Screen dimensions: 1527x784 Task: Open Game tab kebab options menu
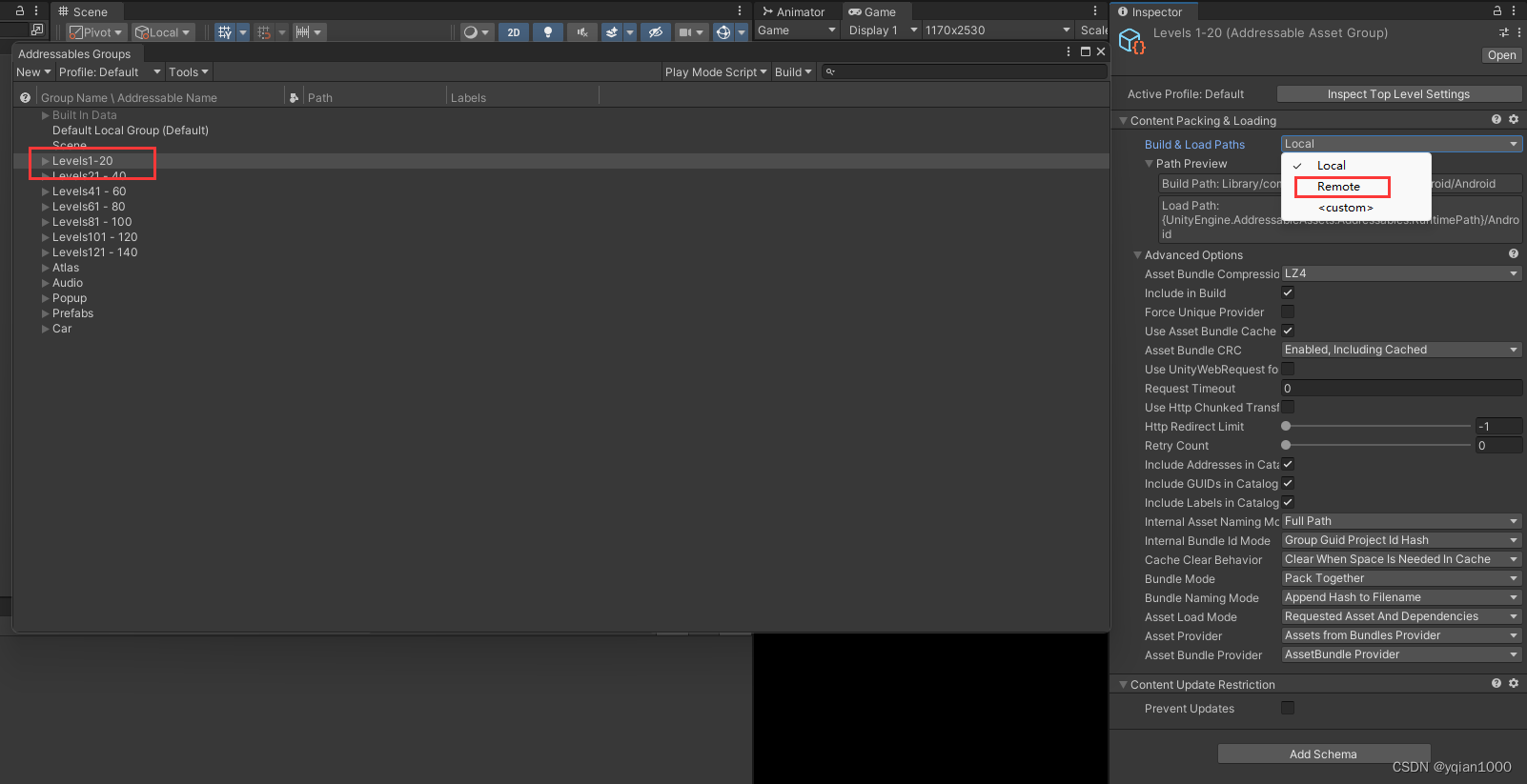1095,11
